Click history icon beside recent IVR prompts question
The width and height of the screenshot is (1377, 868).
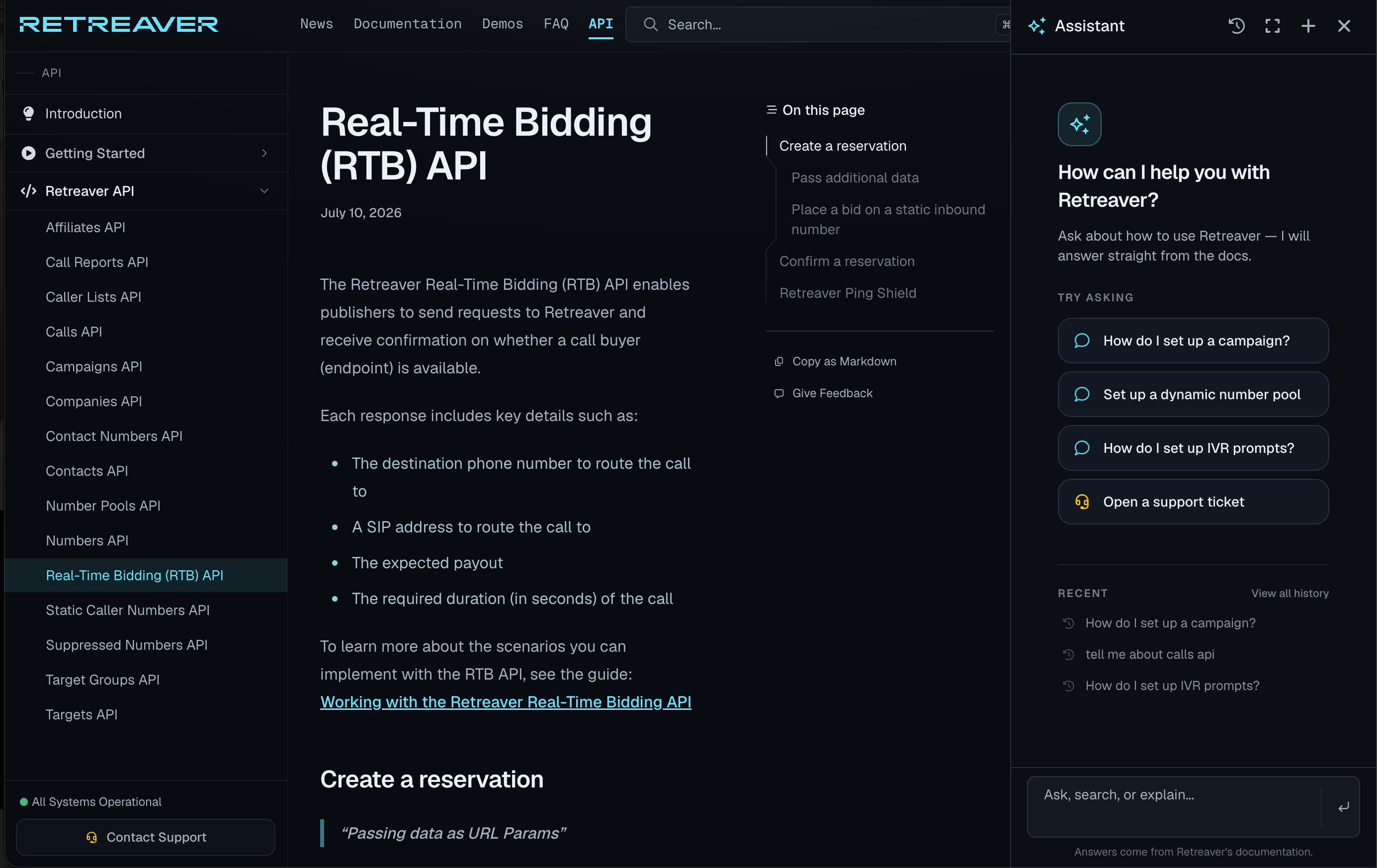coord(1068,686)
